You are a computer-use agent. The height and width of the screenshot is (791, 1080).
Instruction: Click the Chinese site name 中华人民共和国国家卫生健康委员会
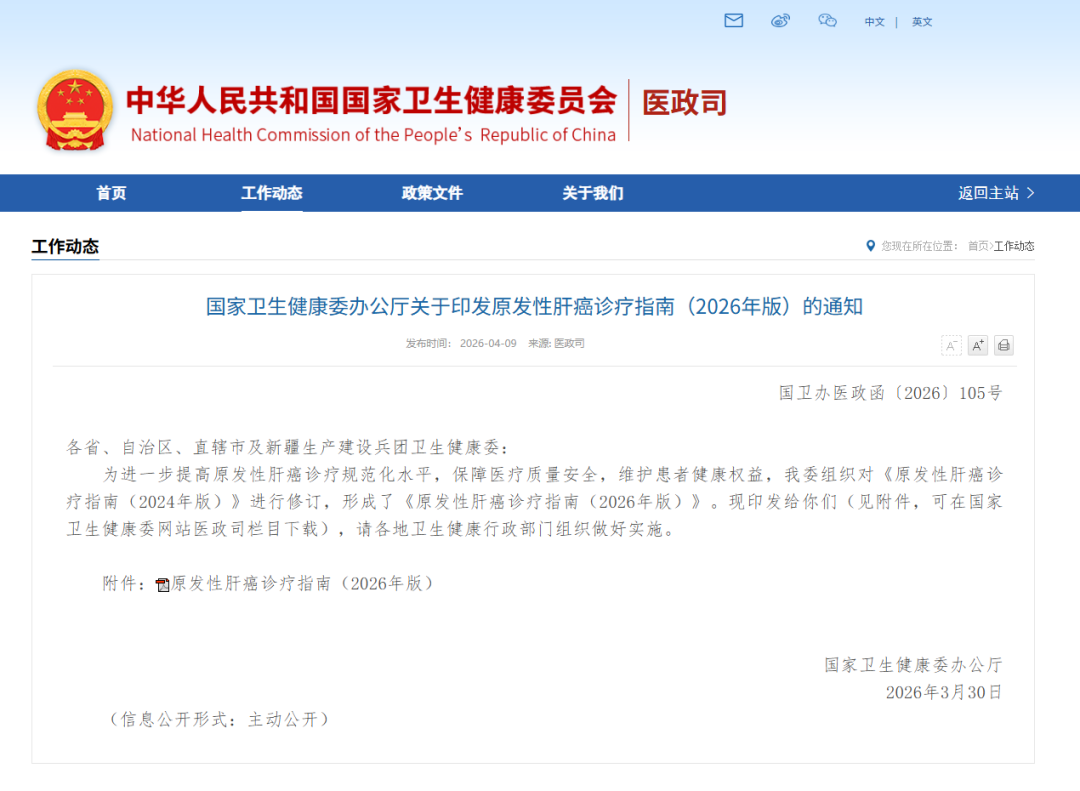pyautogui.click(x=371, y=101)
